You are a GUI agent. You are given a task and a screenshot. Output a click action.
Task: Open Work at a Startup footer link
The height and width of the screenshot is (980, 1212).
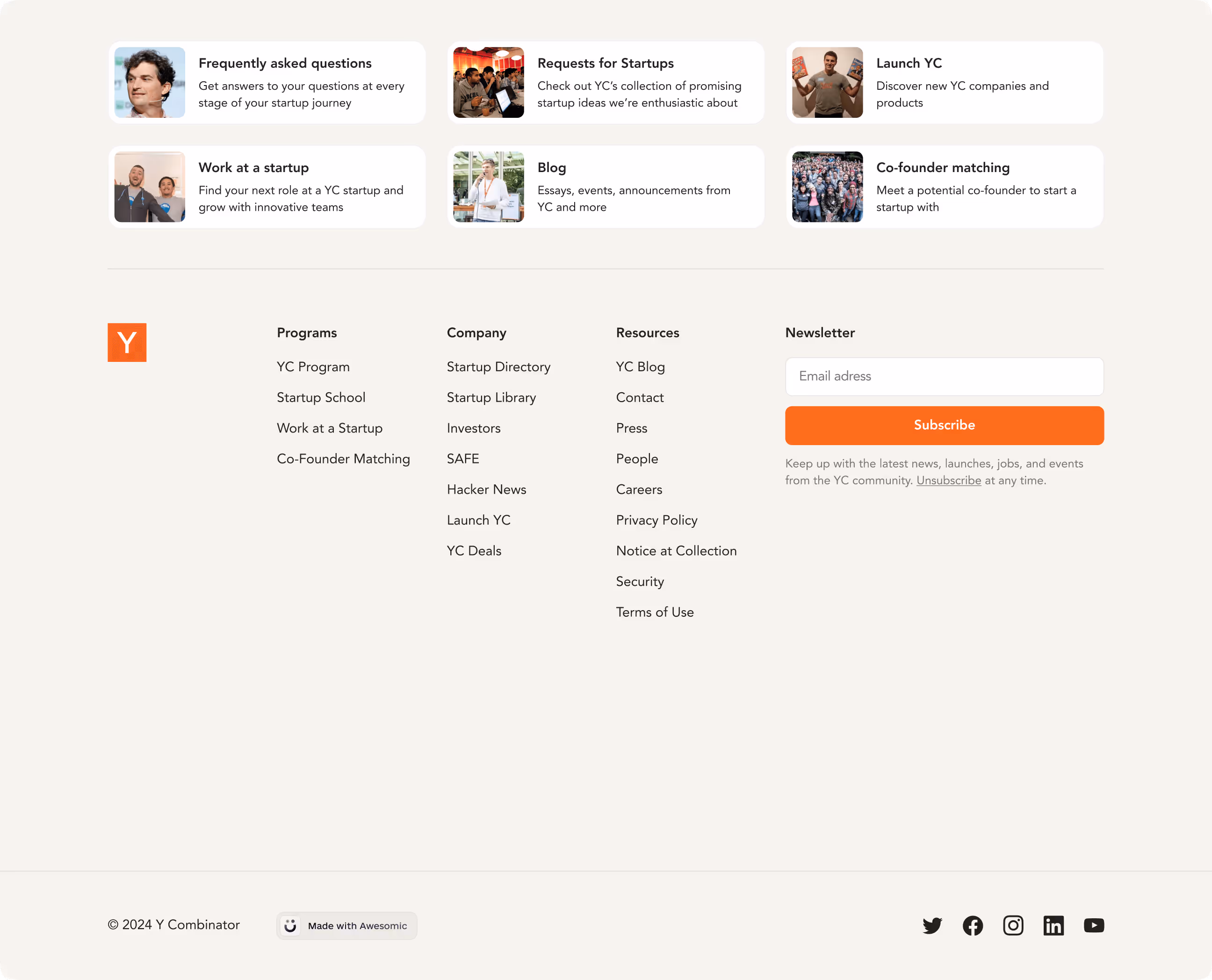click(330, 428)
